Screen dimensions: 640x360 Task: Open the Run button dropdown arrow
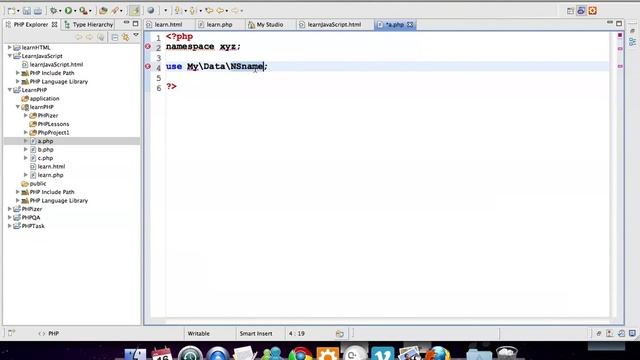(x=75, y=11)
